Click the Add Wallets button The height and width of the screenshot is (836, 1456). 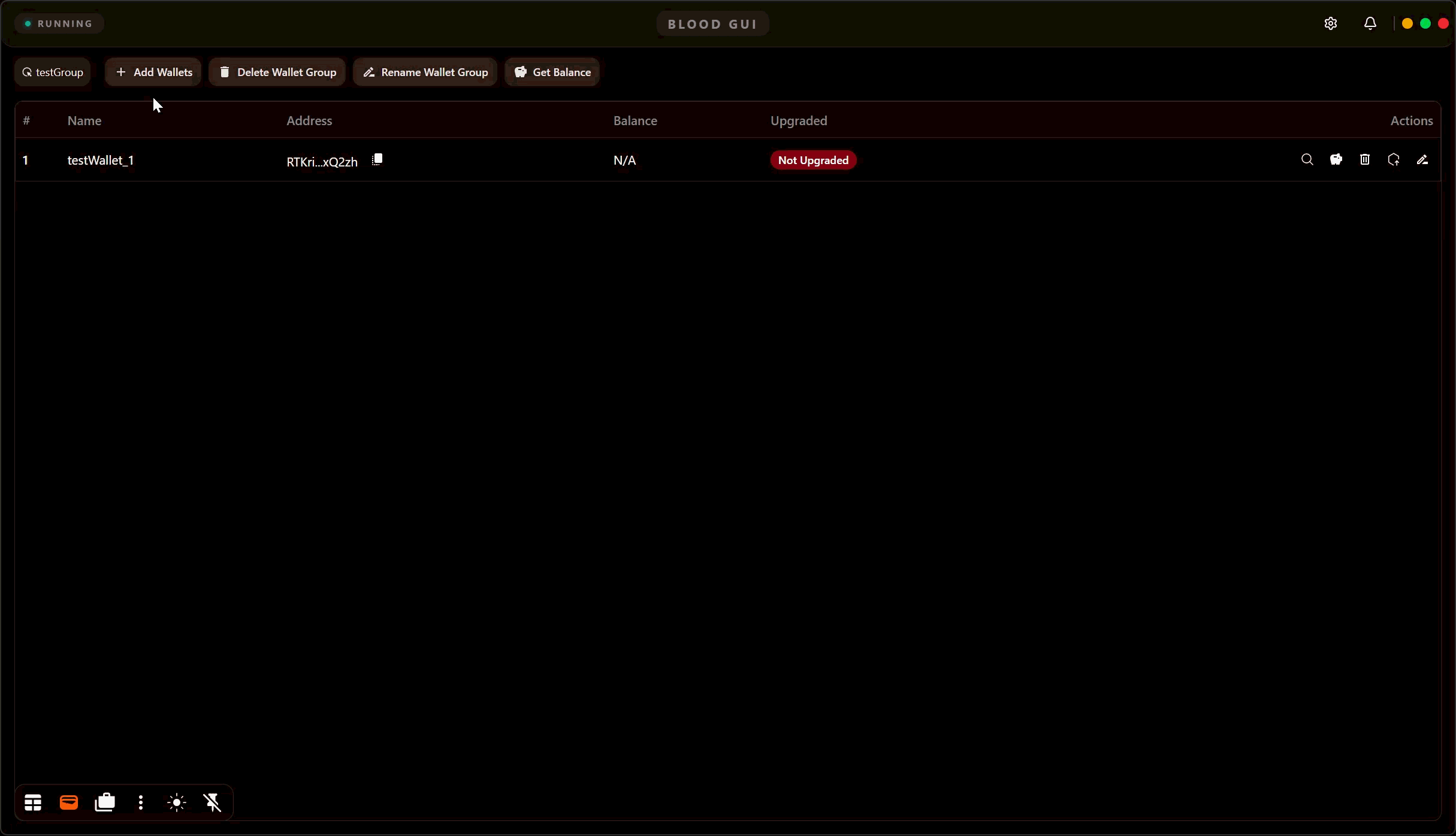tap(153, 72)
